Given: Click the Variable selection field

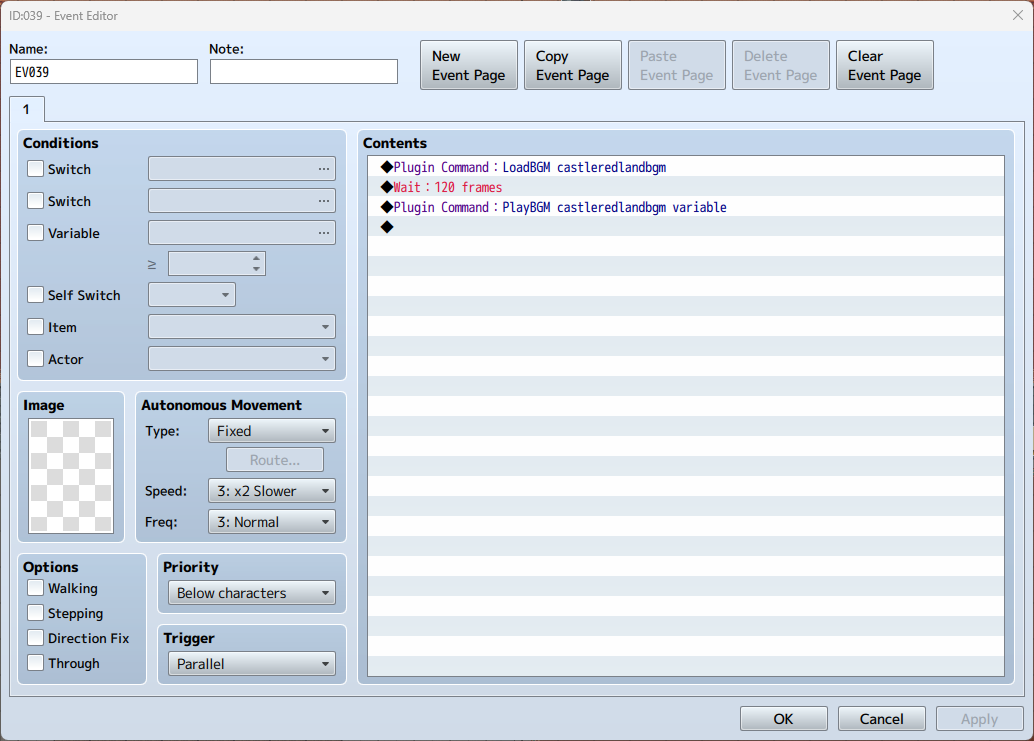Looking at the screenshot, I should [242, 233].
